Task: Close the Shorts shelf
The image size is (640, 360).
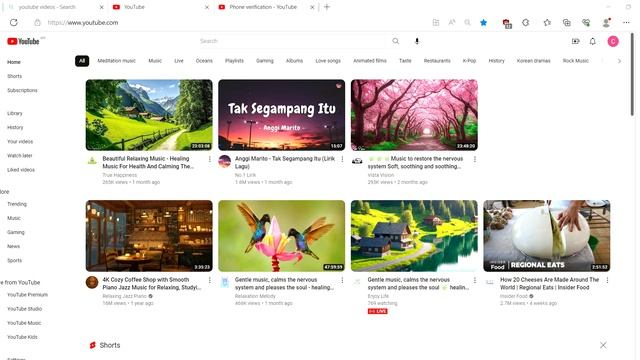Action: pos(603,345)
